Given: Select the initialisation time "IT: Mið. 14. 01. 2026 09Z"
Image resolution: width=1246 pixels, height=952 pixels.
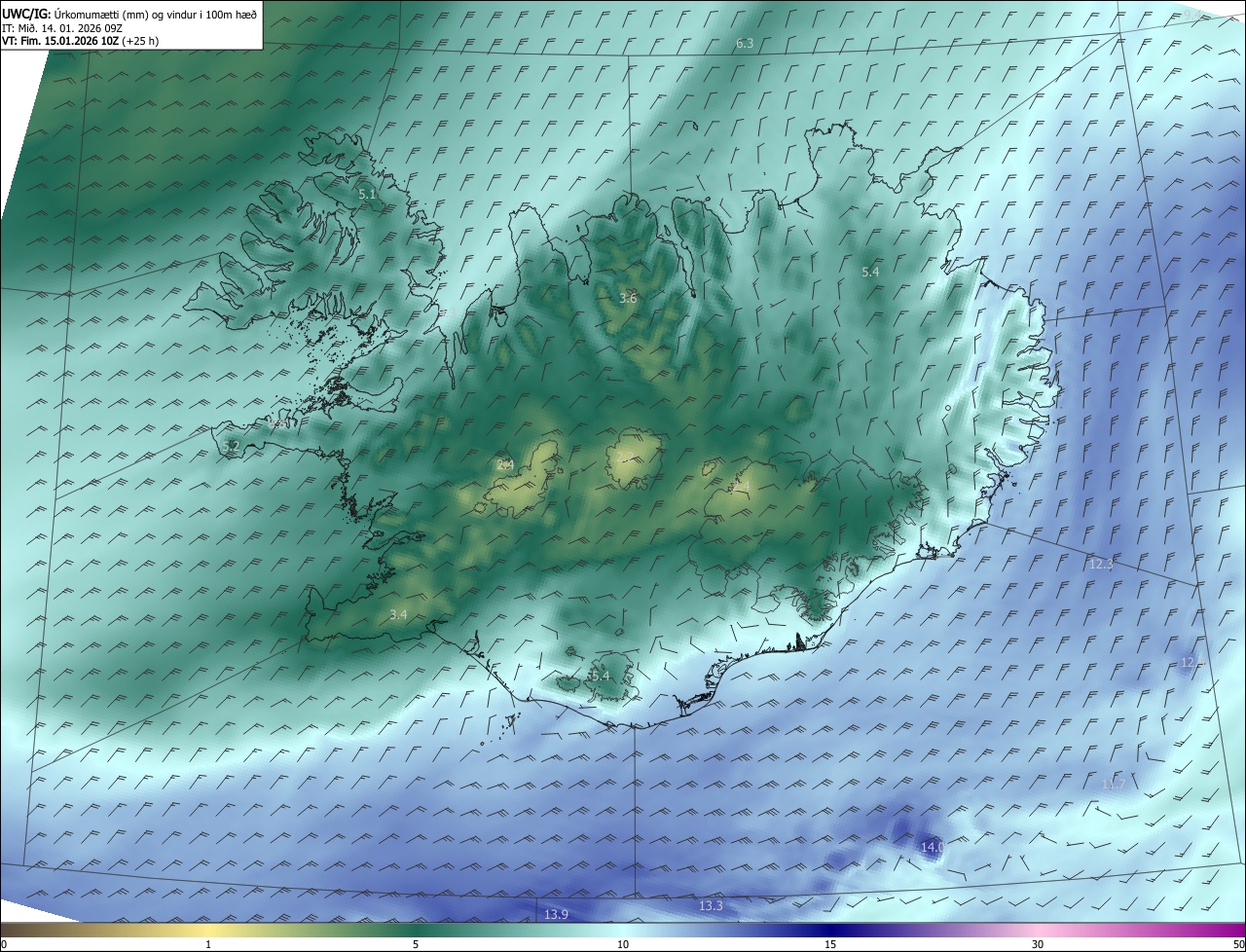Looking at the screenshot, I should tap(62, 27).
